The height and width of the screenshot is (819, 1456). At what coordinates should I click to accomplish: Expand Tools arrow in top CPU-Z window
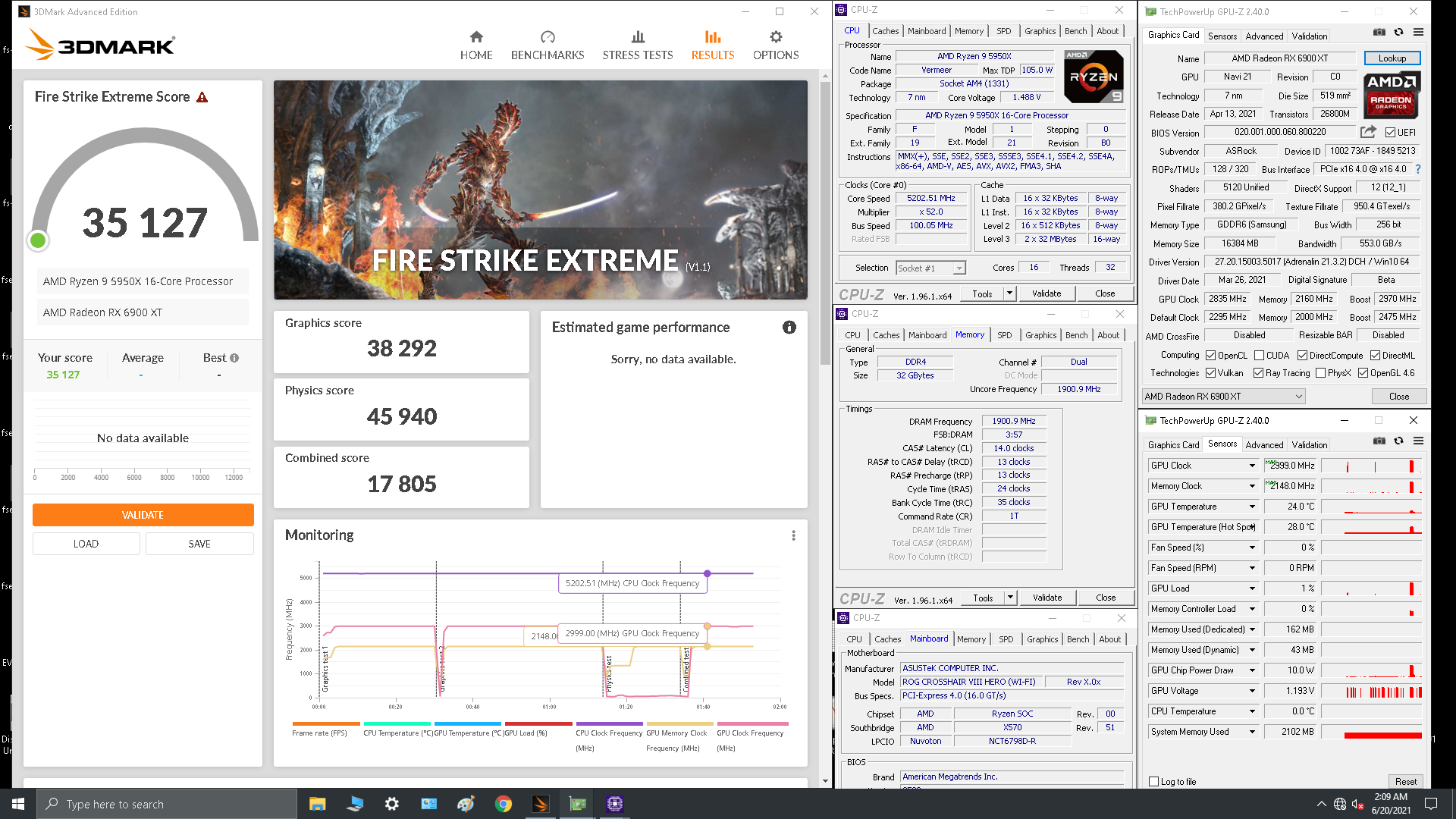click(1009, 293)
